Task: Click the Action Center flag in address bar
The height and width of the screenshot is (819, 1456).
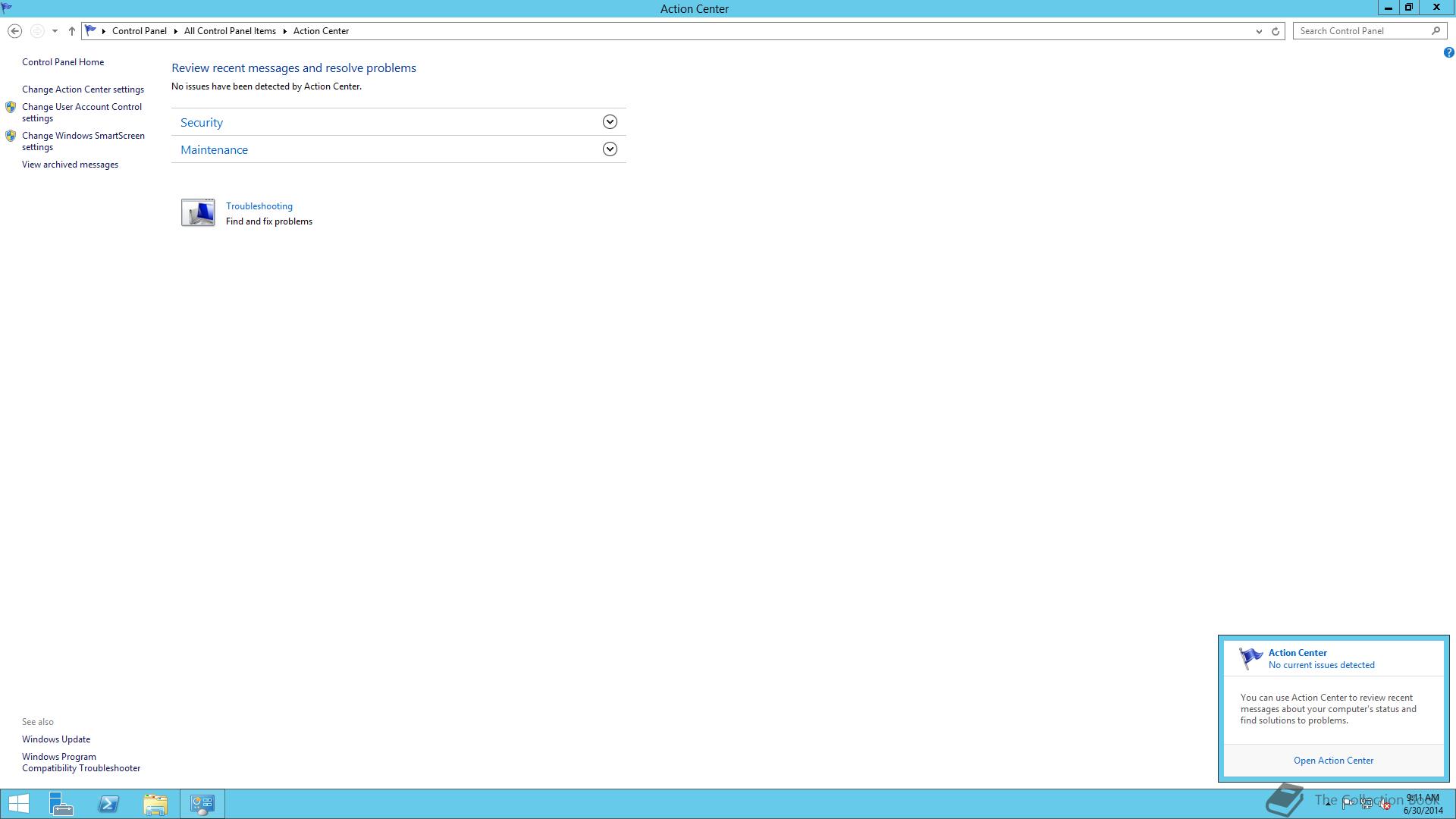Action: pos(91,31)
